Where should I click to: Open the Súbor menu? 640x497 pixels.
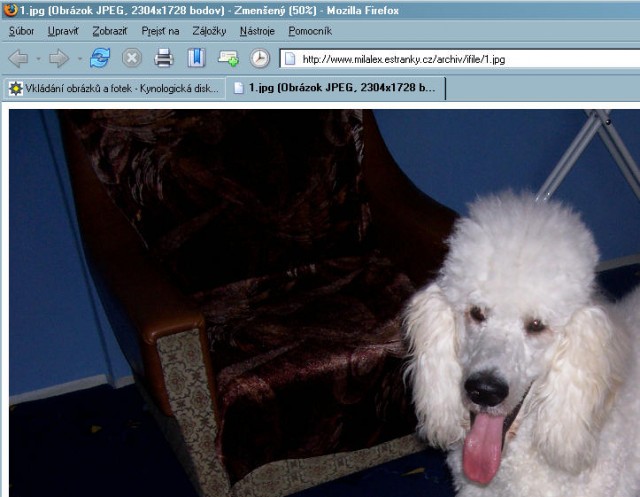tap(21, 31)
